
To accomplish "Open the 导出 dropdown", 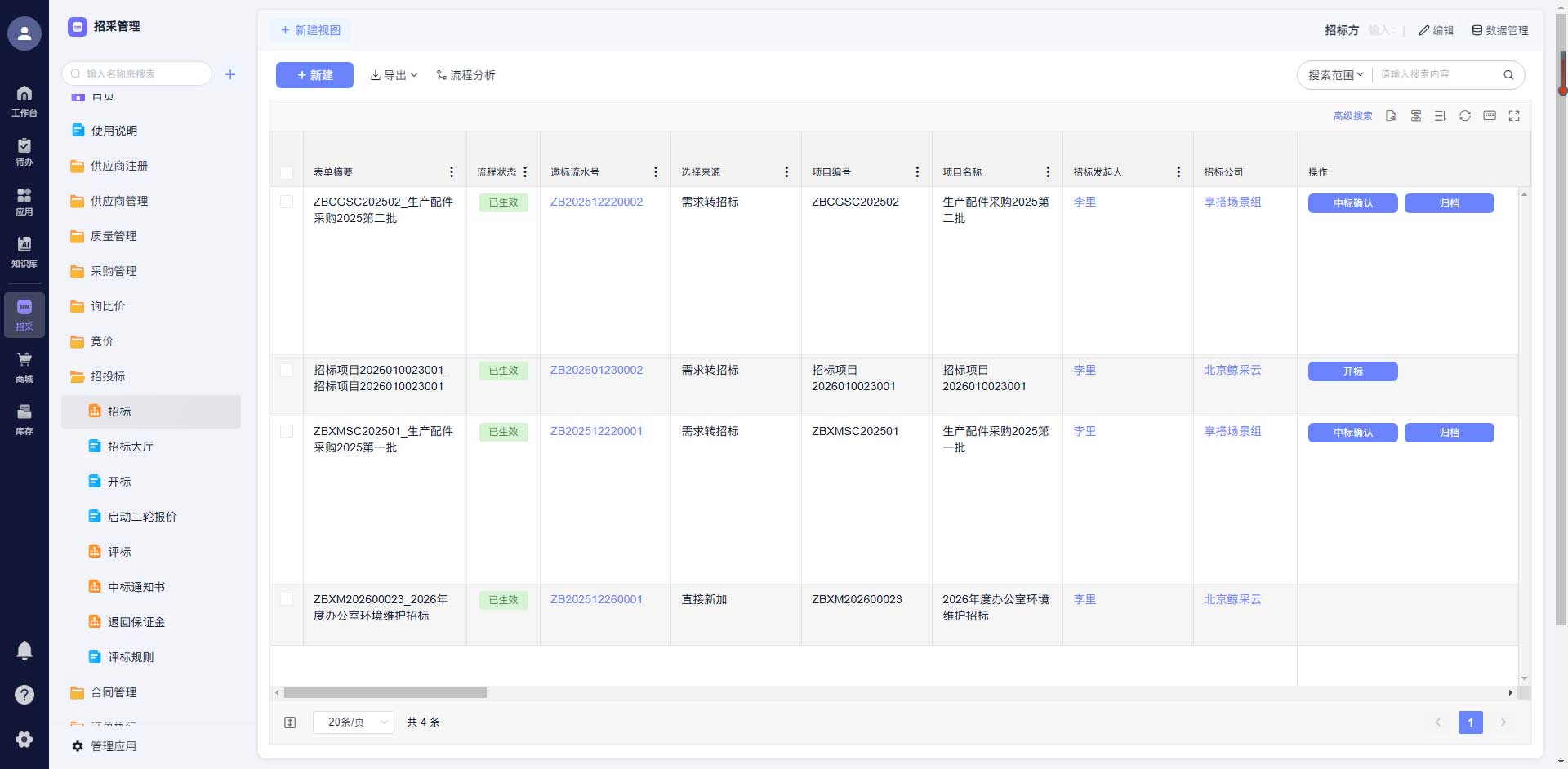I will [394, 75].
